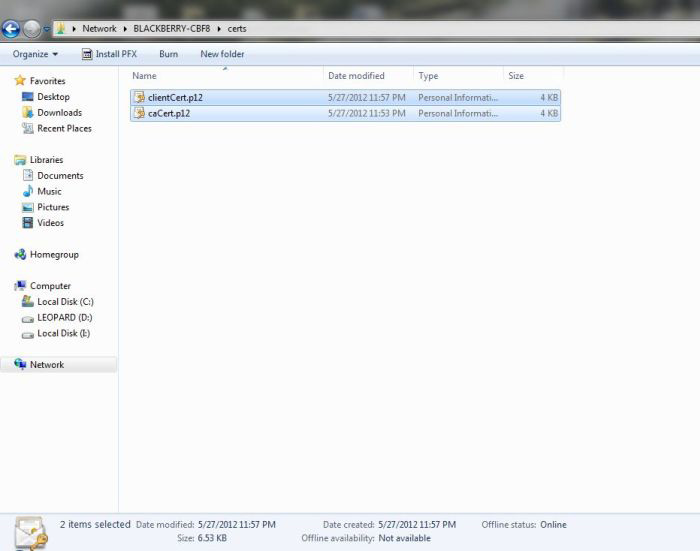This screenshot has height=551, width=700.
Task: Open Downloads from the sidebar
Action: [x=59, y=113]
